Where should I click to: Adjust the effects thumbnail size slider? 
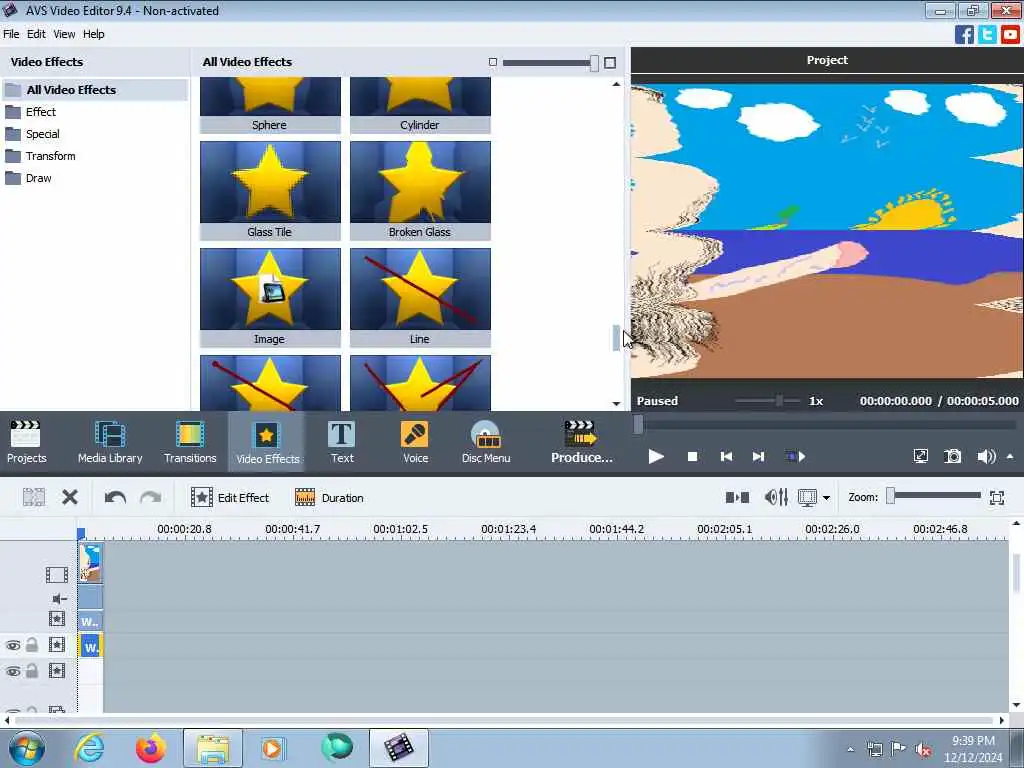point(550,63)
